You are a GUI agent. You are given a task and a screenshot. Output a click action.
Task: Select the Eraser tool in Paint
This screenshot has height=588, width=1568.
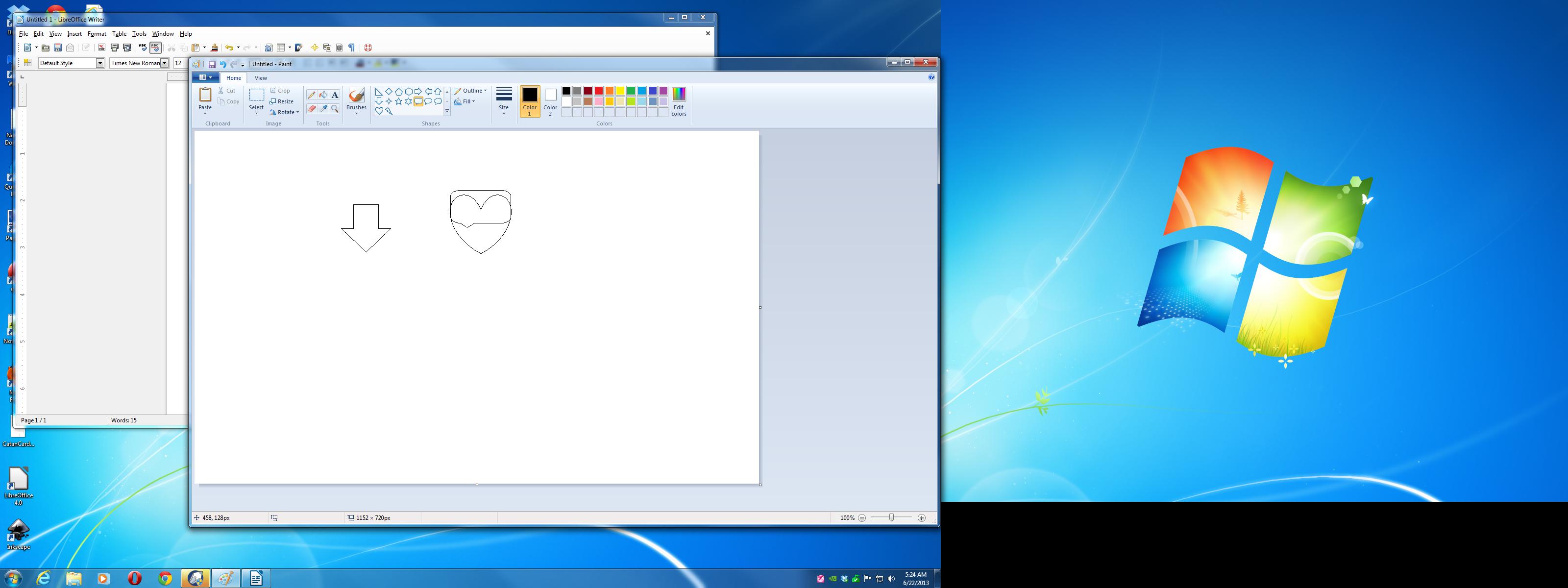tap(312, 109)
